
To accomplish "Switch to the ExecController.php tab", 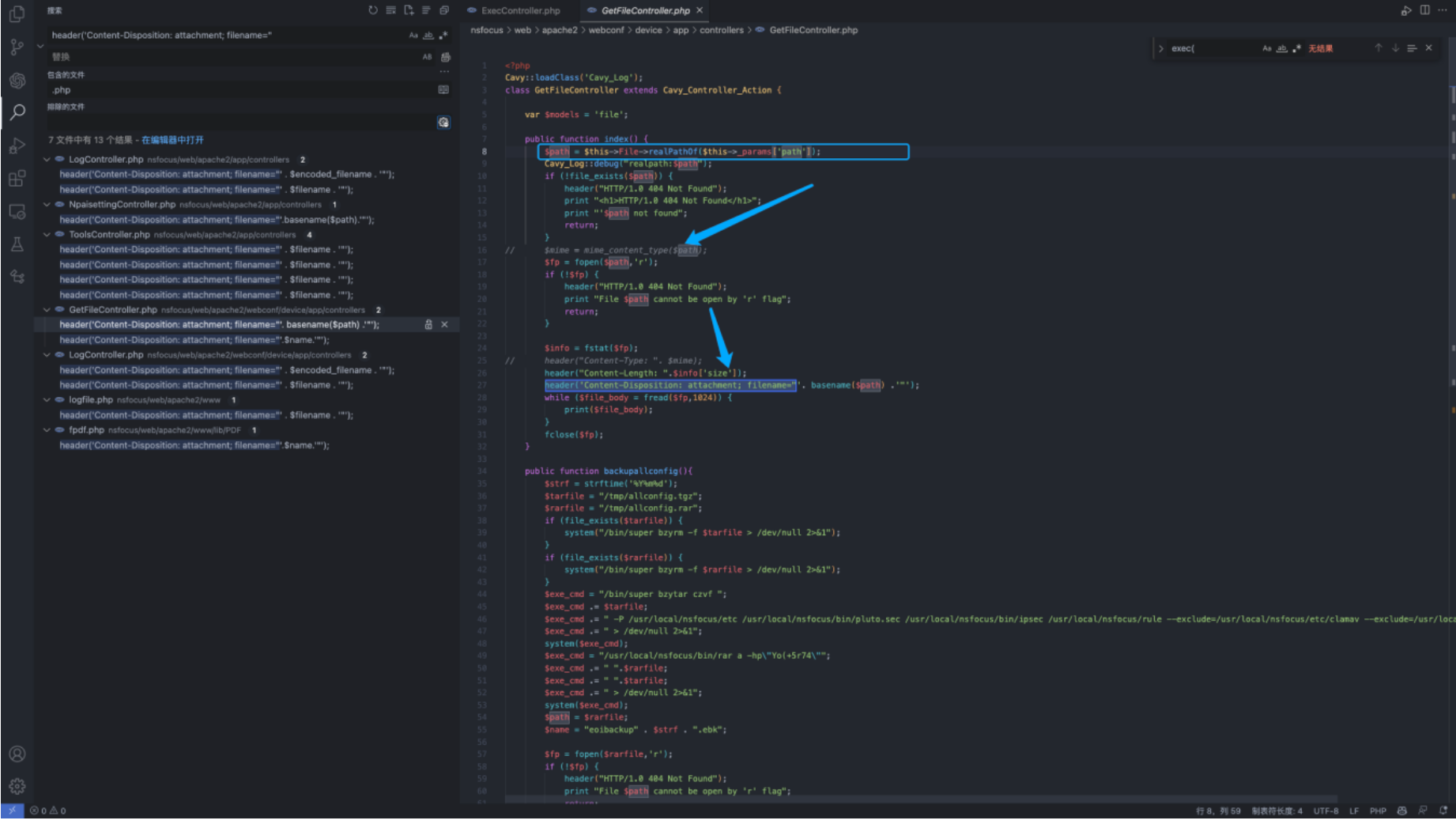I will point(519,10).
